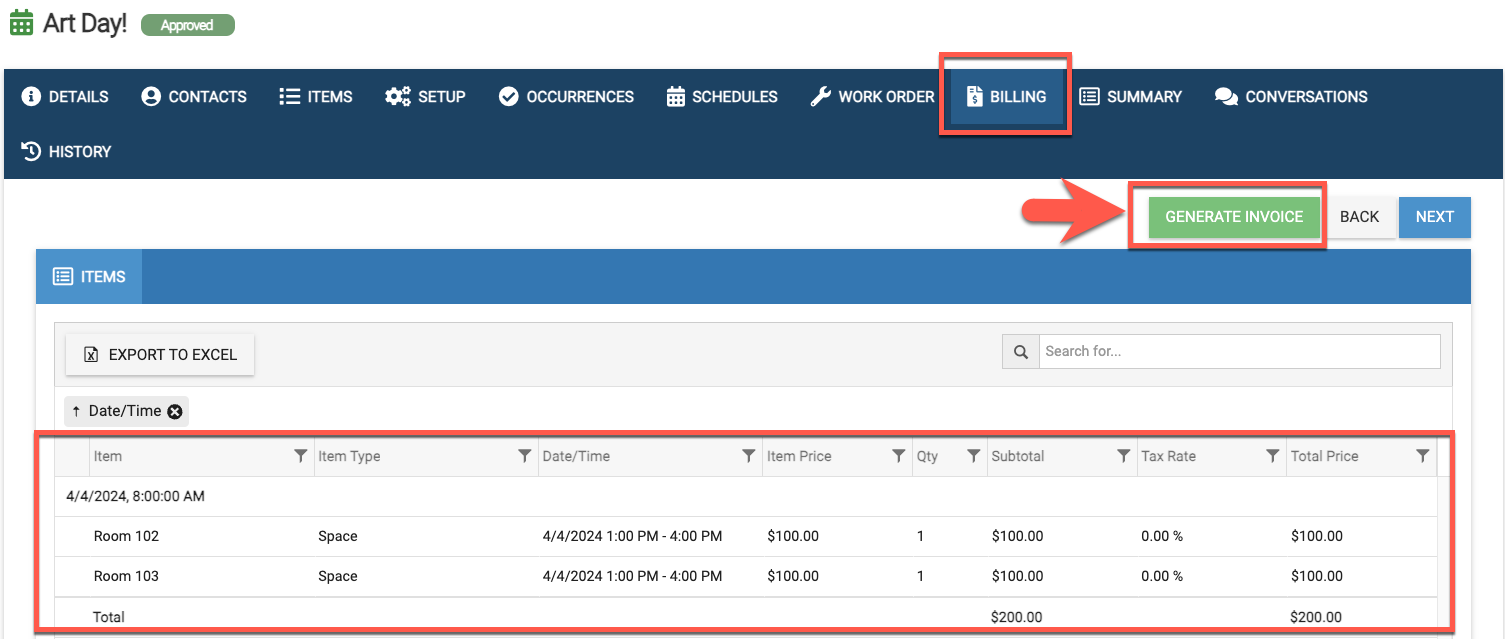The height and width of the screenshot is (639, 1505).
Task: Go to the Conversations tab
Action: [1291, 97]
